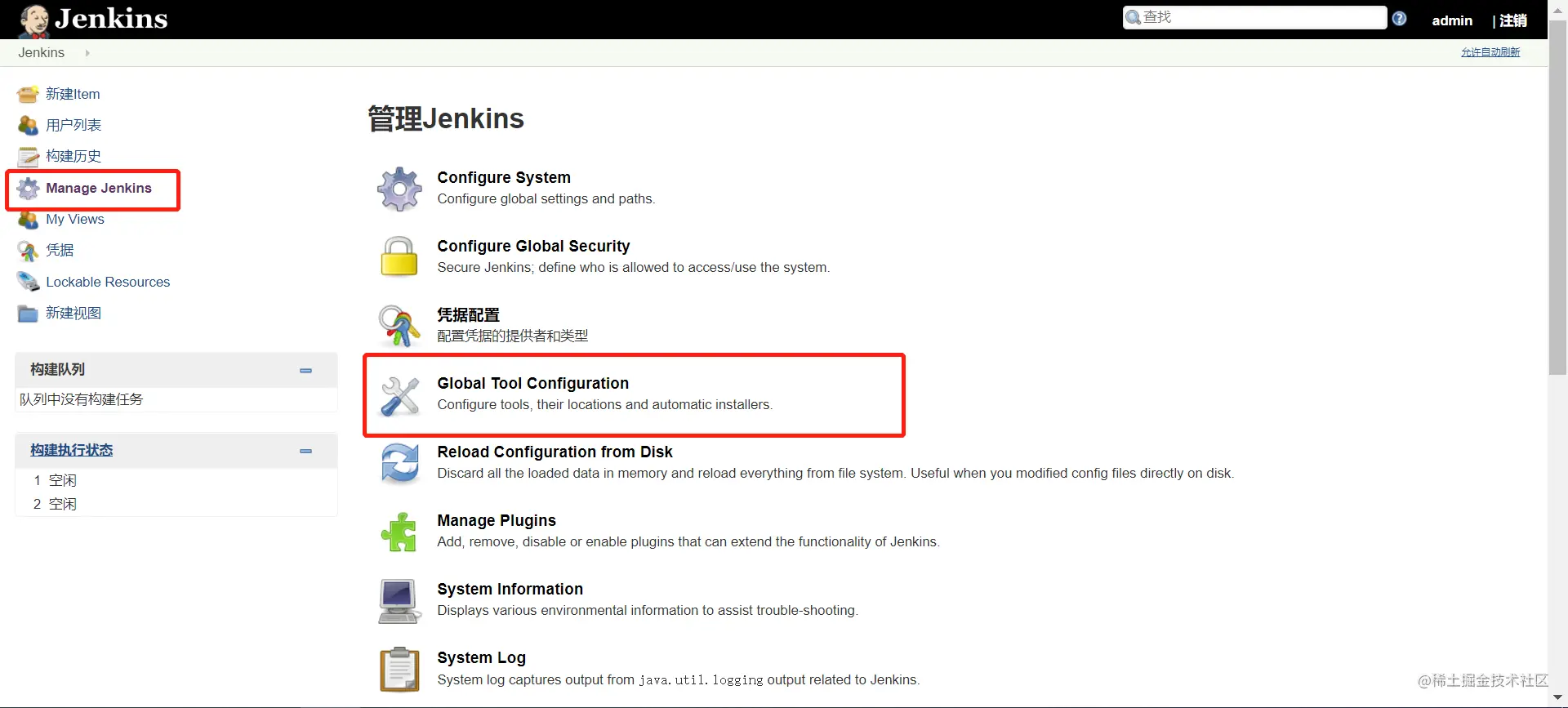Open 新建Item in the sidebar
The height and width of the screenshot is (708, 1568).
pyautogui.click(x=73, y=94)
